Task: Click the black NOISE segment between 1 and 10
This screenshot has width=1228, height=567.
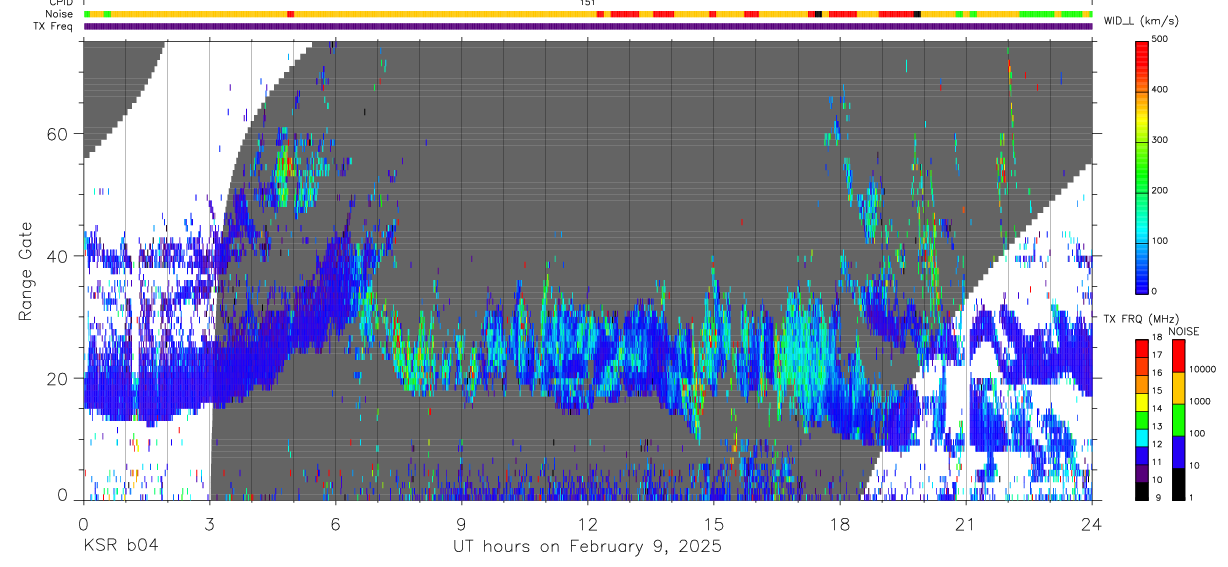Action: click(1178, 484)
